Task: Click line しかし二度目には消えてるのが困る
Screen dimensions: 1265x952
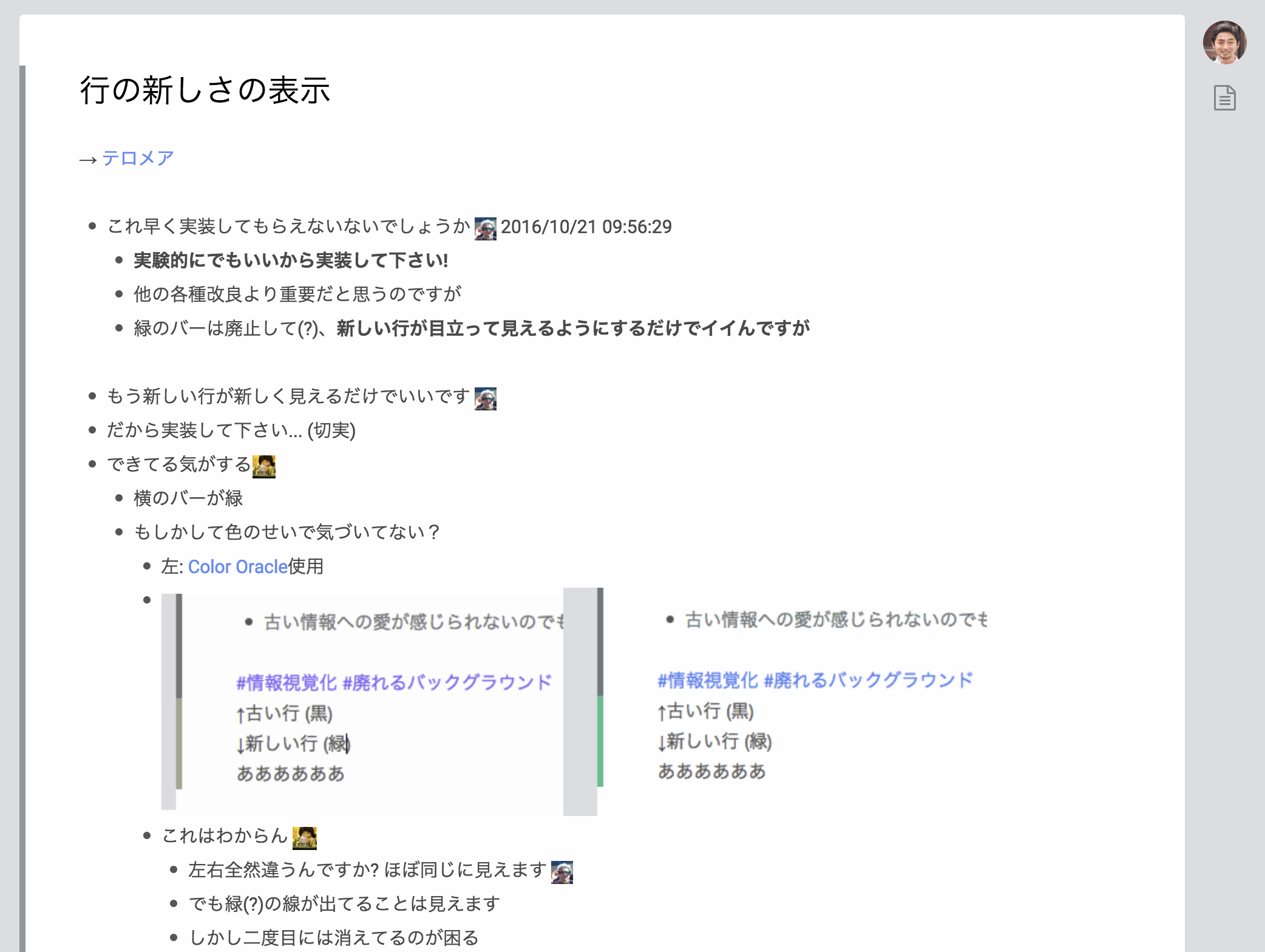Action: click(334, 937)
